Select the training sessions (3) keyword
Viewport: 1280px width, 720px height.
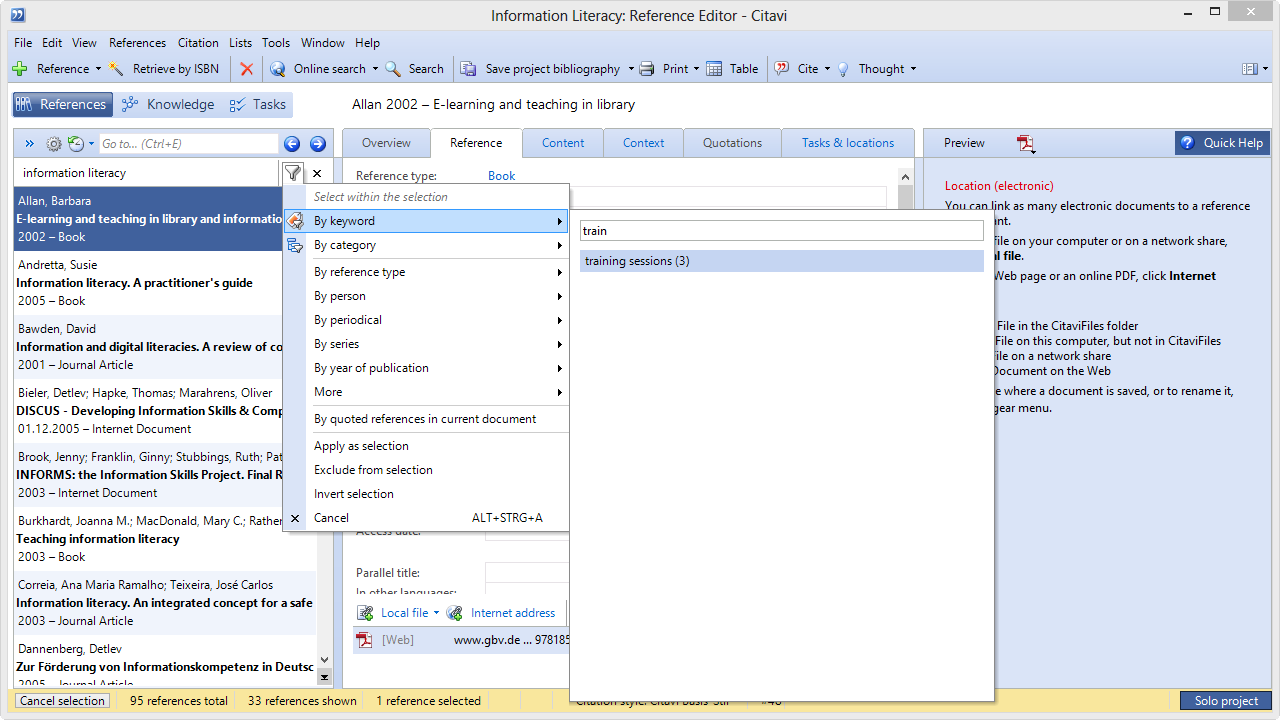tap(782, 261)
